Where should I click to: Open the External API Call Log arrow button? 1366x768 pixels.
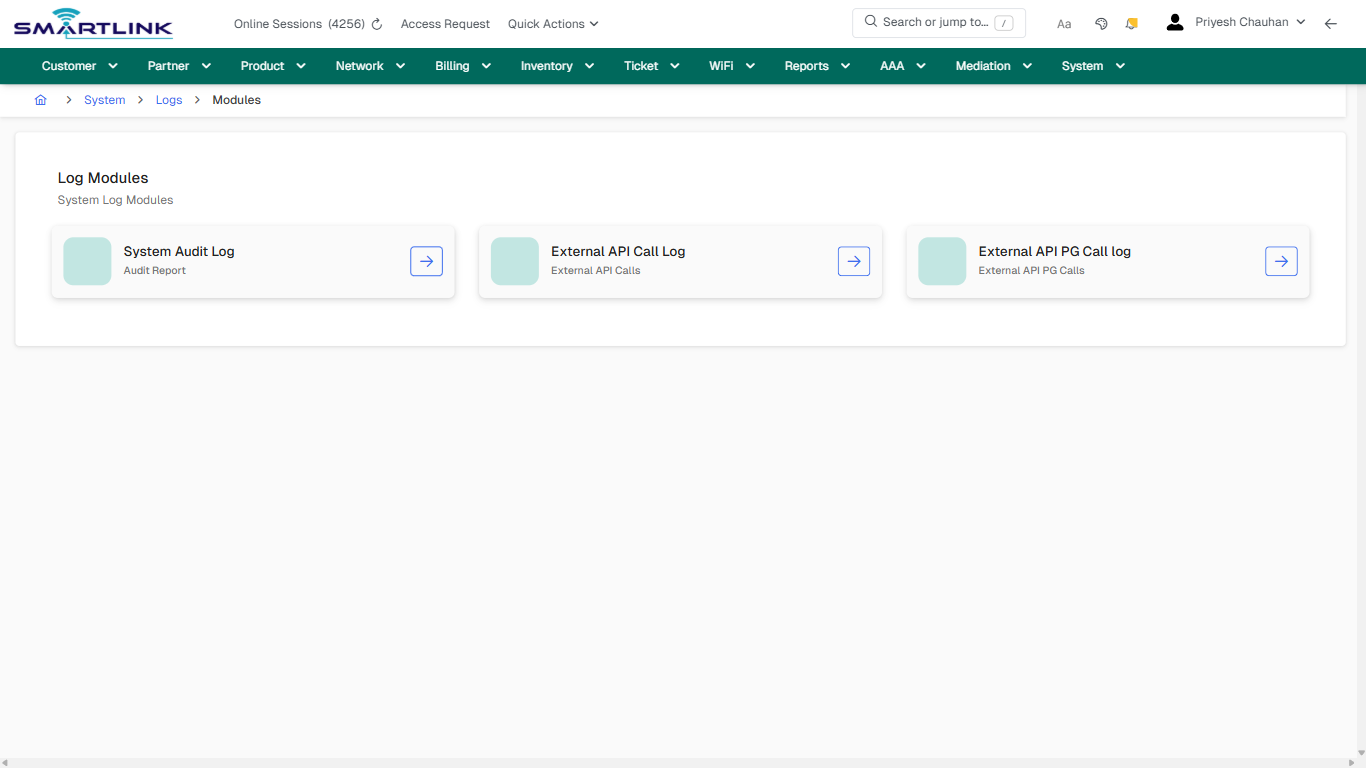[x=853, y=261]
